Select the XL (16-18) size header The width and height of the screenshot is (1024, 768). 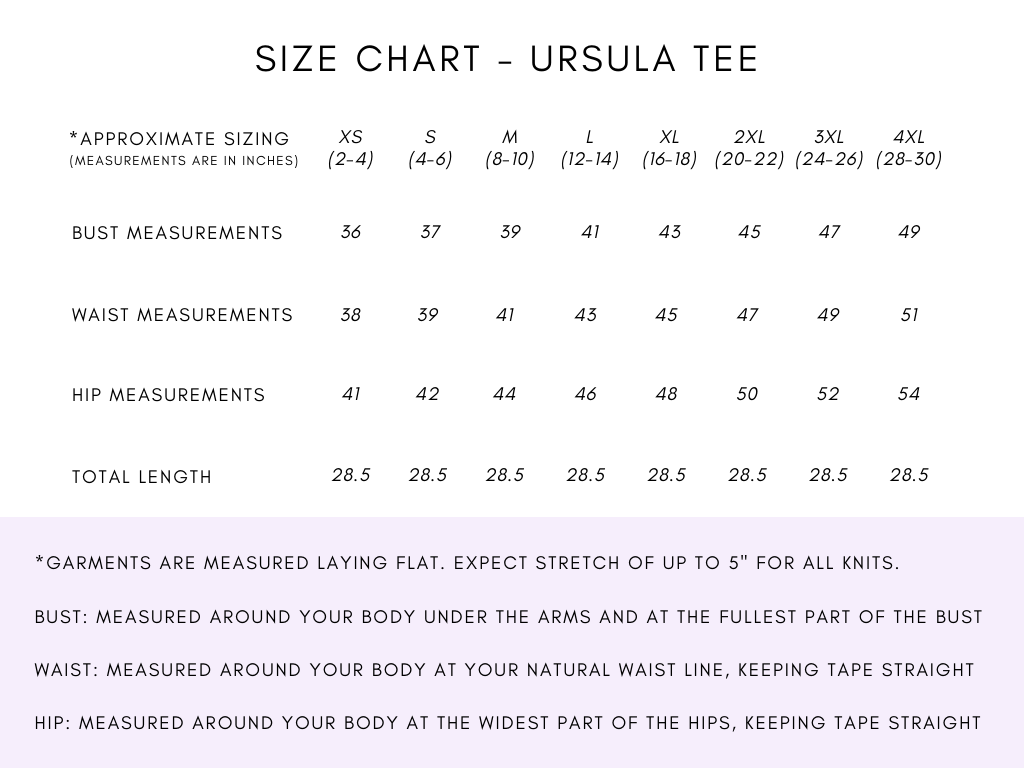coord(670,148)
